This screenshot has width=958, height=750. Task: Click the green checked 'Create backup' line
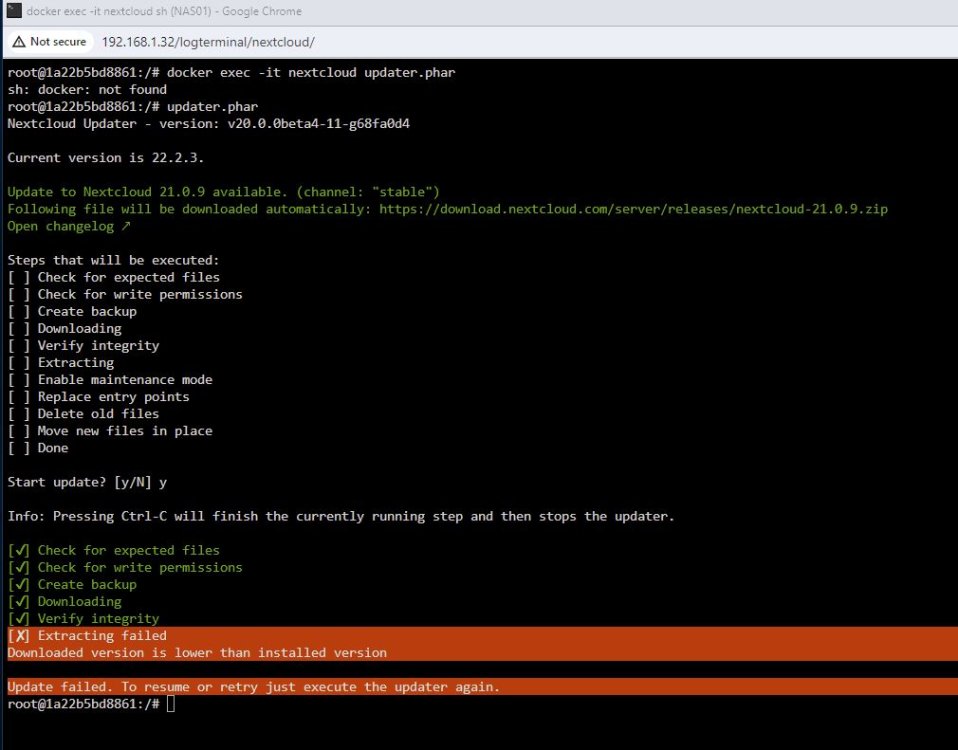[72, 585]
